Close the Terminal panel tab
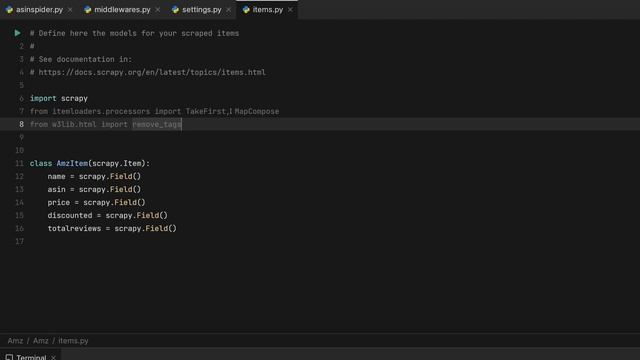The image size is (640, 360). tap(53, 357)
